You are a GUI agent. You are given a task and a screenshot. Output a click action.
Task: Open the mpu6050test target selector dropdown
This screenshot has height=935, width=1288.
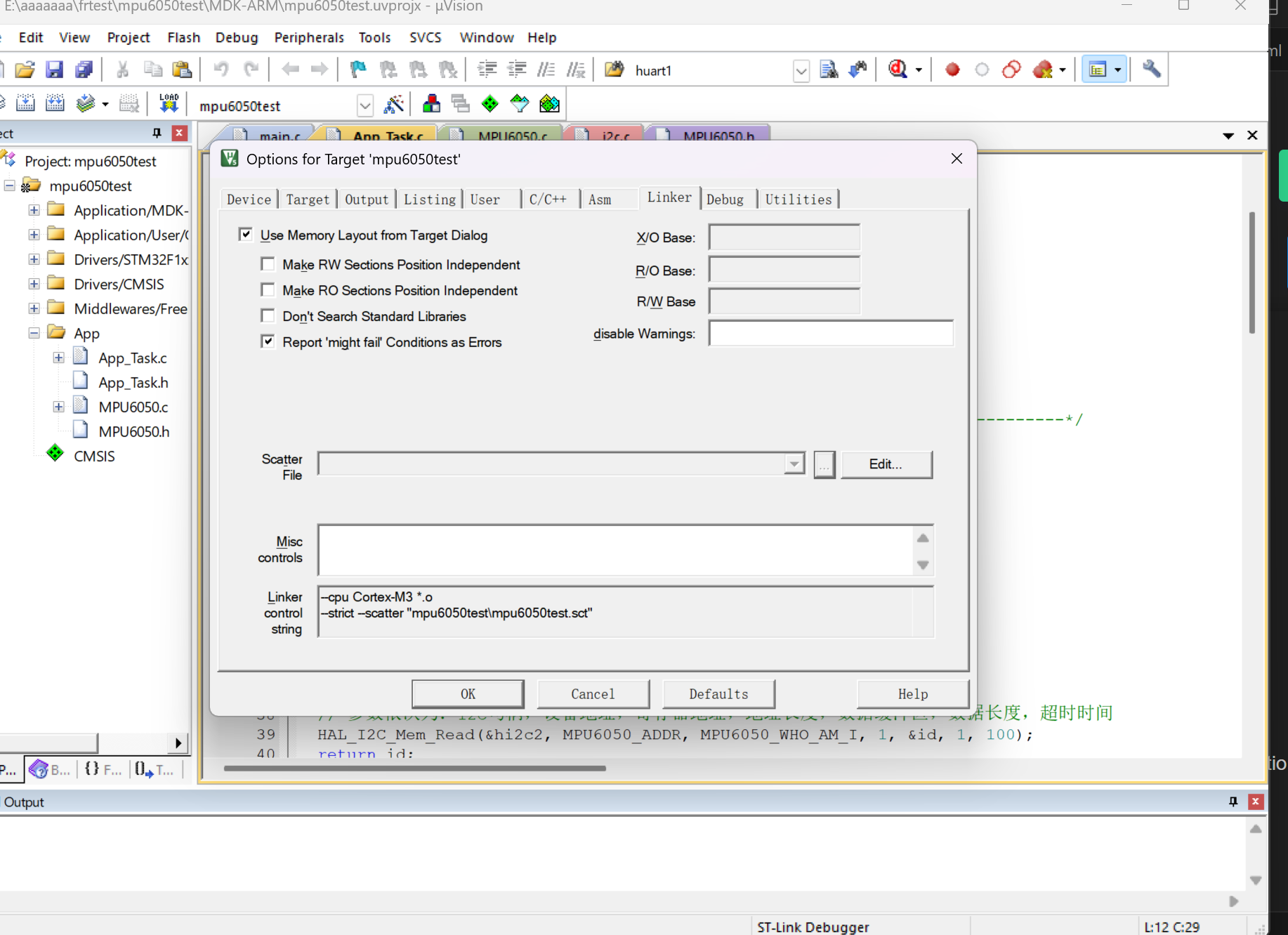point(364,105)
